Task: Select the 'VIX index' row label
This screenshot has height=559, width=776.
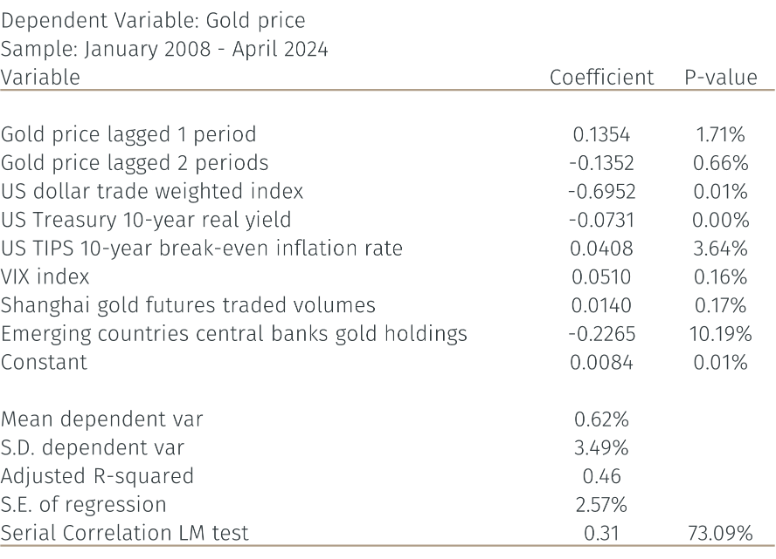Action: [45, 276]
